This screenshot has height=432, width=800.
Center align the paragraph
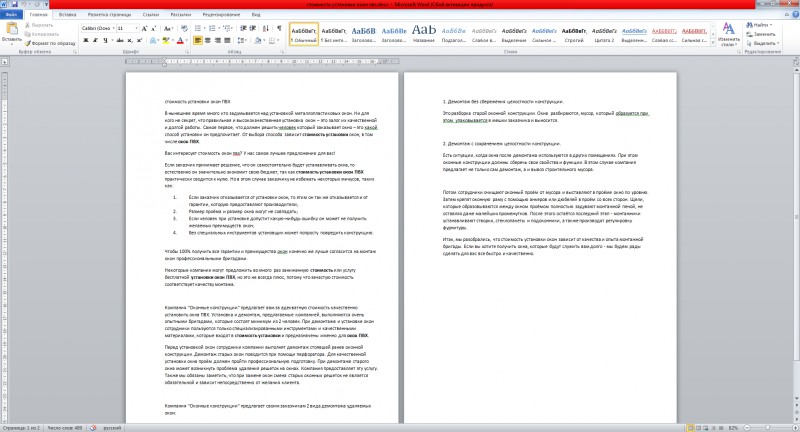tap(208, 40)
